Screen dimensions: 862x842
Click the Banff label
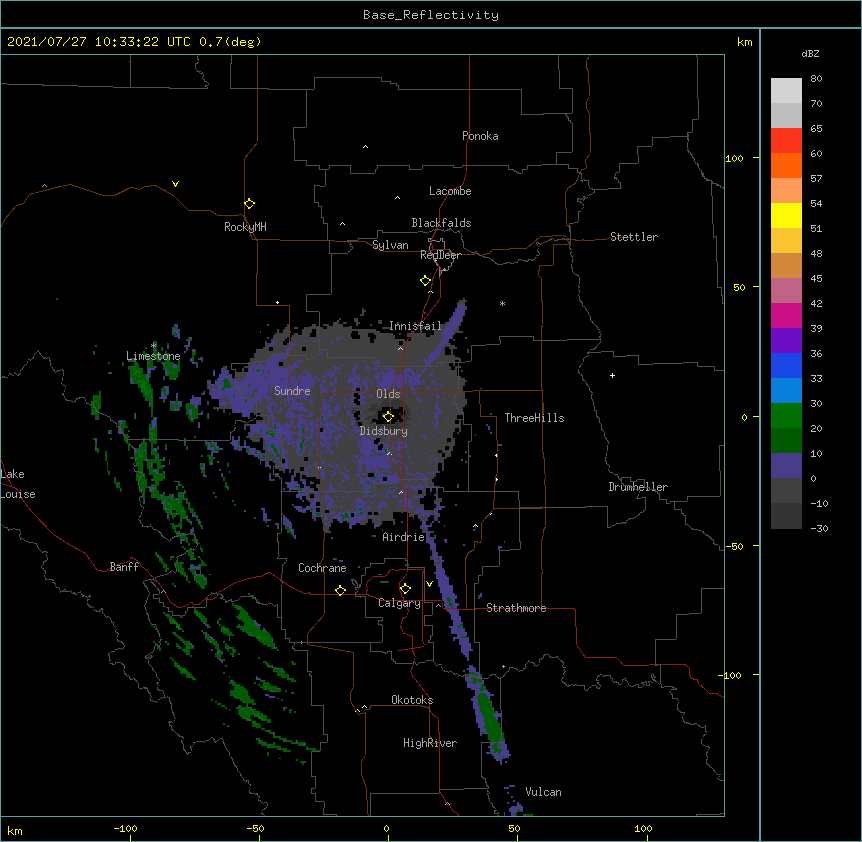click(124, 567)
